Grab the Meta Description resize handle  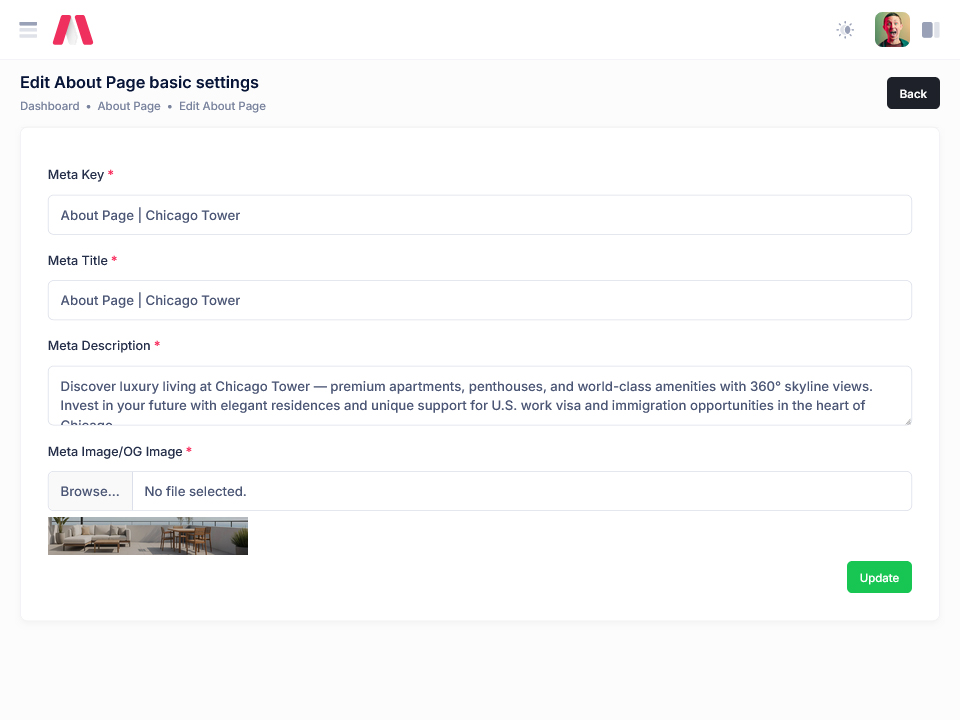tap(907, 421)
